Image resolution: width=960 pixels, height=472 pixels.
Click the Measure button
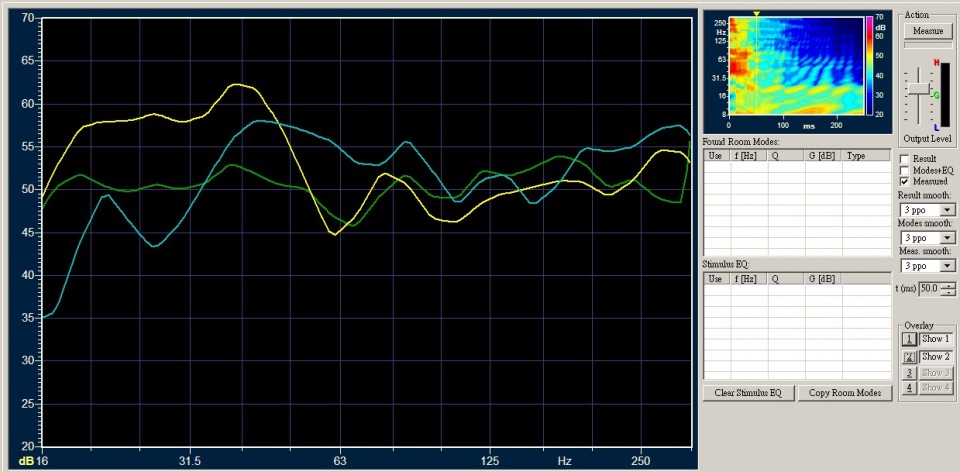point(928,31)
